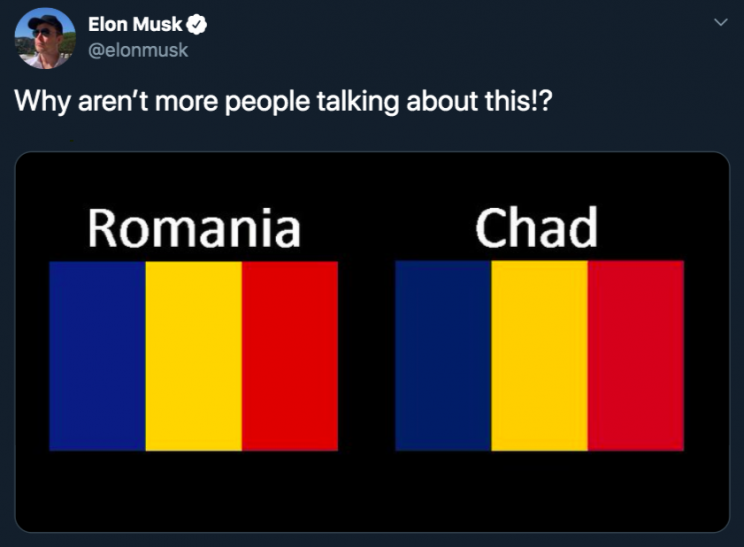This screenshot has width=744, height=547.
Task: Click the "Romania" label in the image
Action: (x=193, y=227)
